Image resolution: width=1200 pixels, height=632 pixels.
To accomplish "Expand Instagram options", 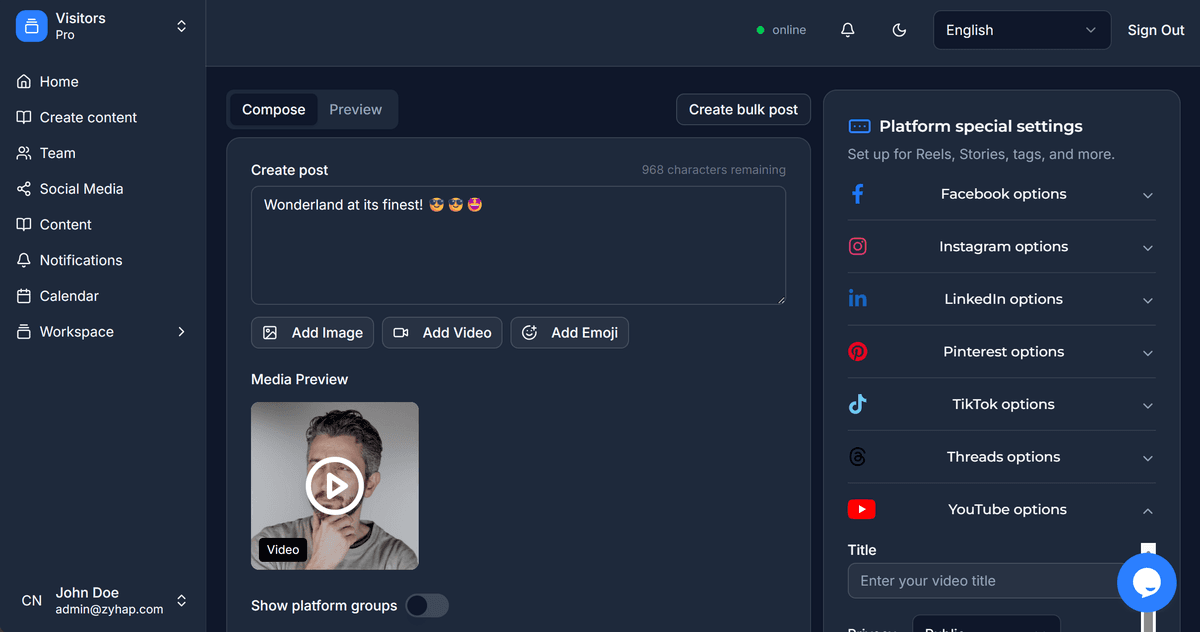I will click(1002, 247).
